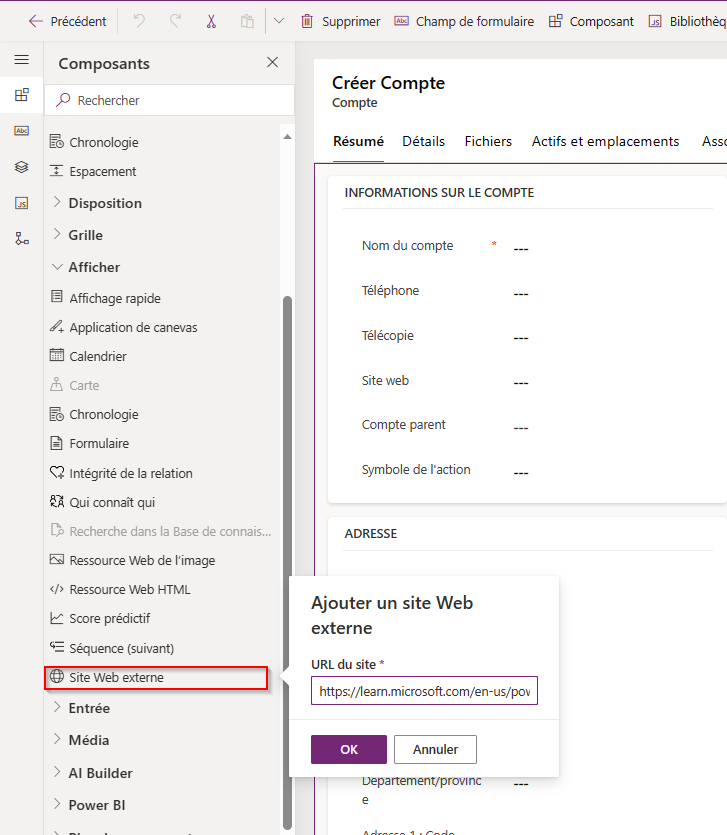Toggle the hamburger navigation menu
Viewport: 727px width, 835px height.
[x=21, y=60]
